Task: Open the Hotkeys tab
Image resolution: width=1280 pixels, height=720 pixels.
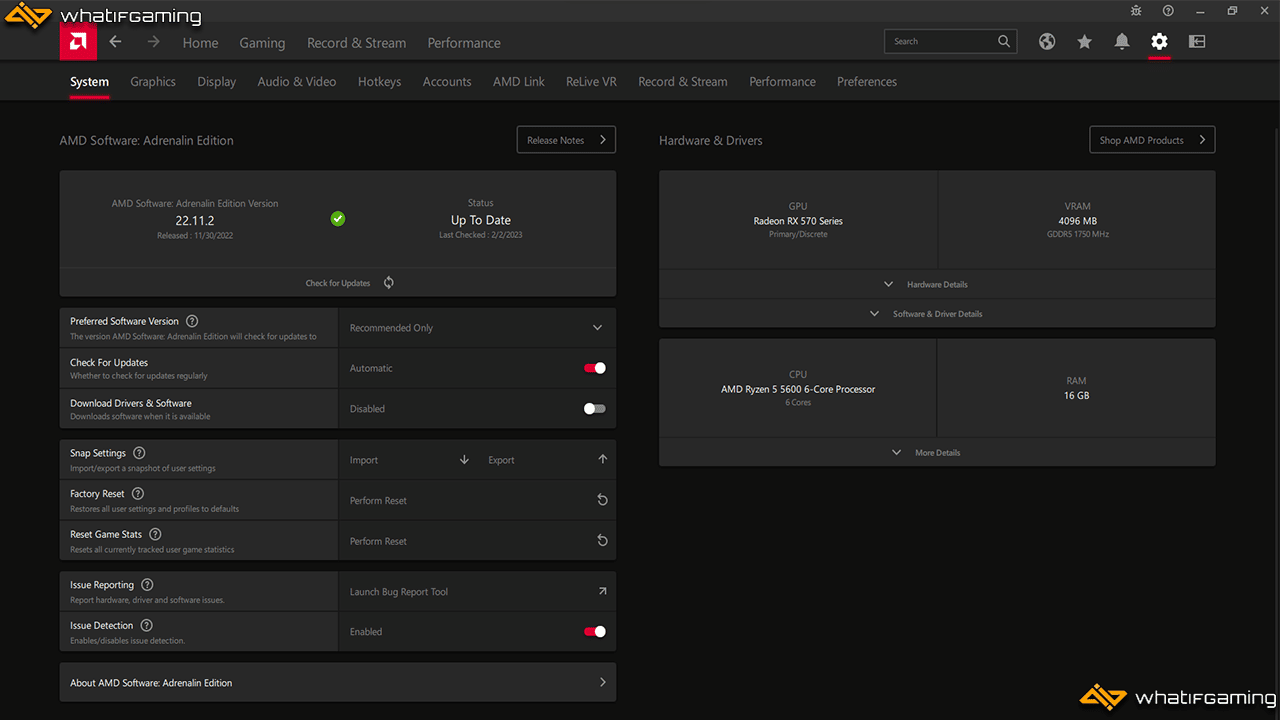Action: pos(379,82)
